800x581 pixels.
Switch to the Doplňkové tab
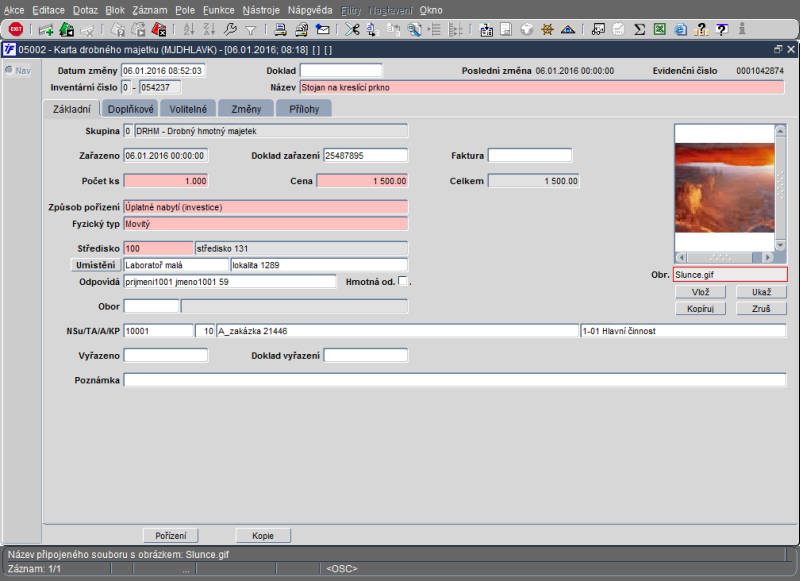(131, 109)
